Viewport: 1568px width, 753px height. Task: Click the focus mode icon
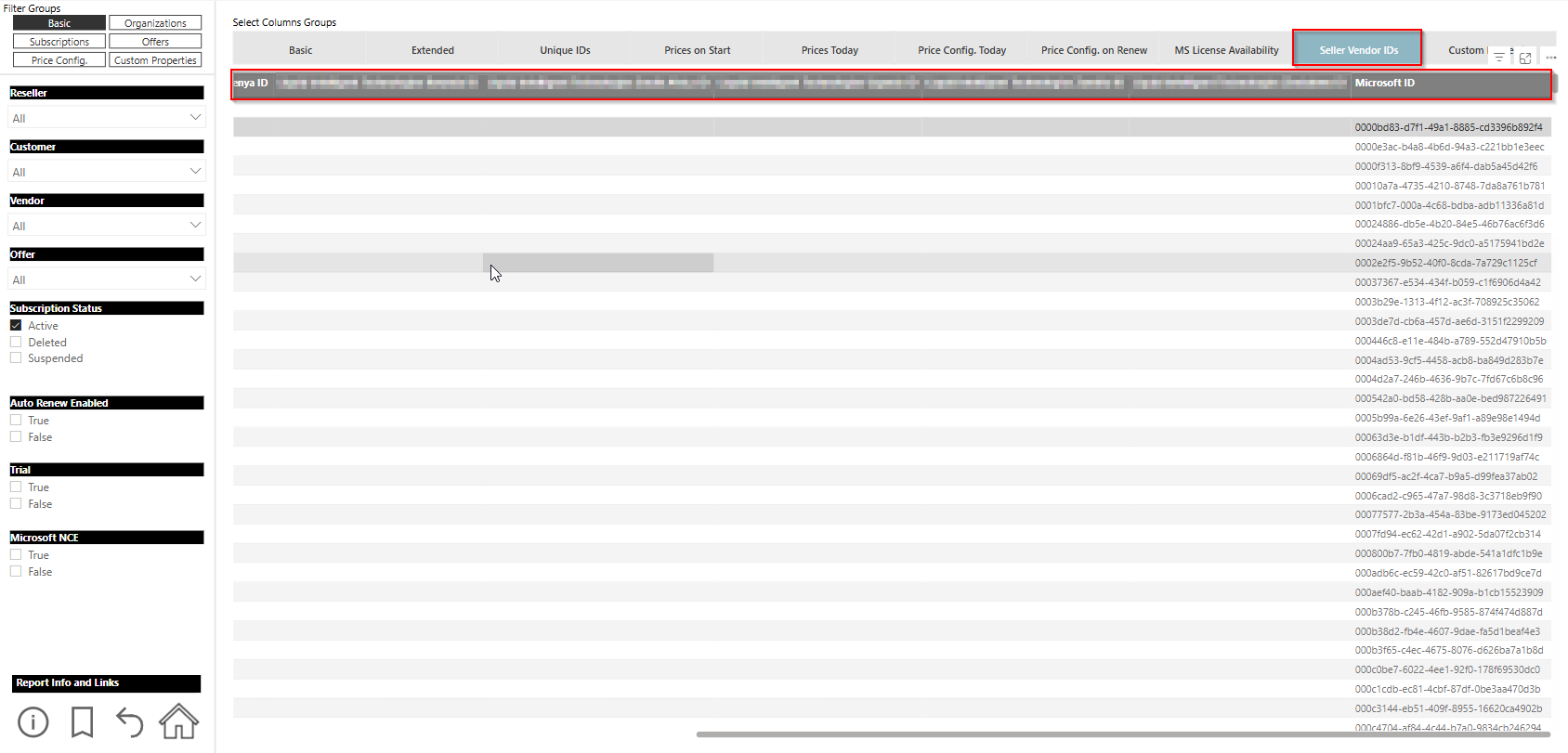coord(1525,58)
